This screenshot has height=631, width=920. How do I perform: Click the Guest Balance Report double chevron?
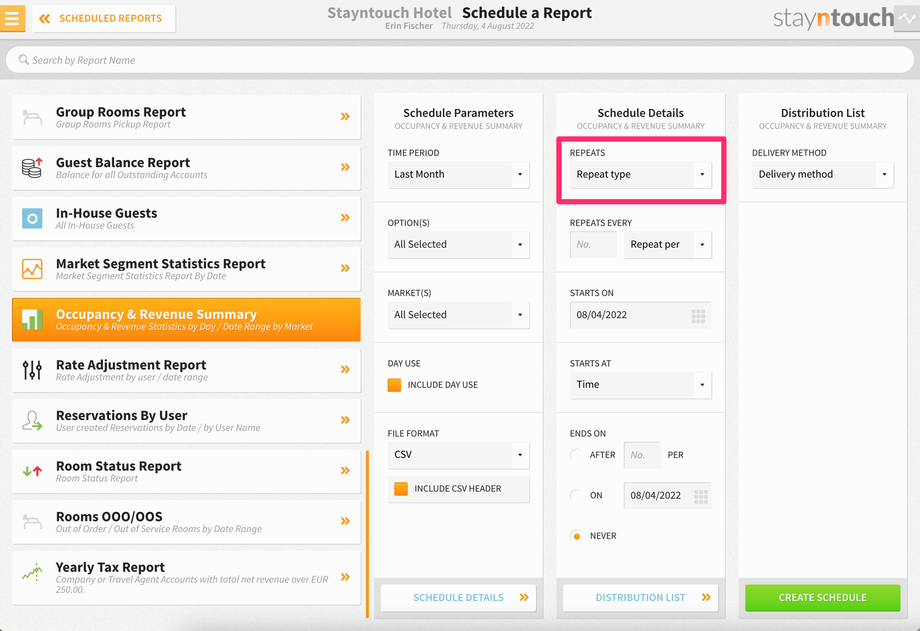click(x=345, y=167)
